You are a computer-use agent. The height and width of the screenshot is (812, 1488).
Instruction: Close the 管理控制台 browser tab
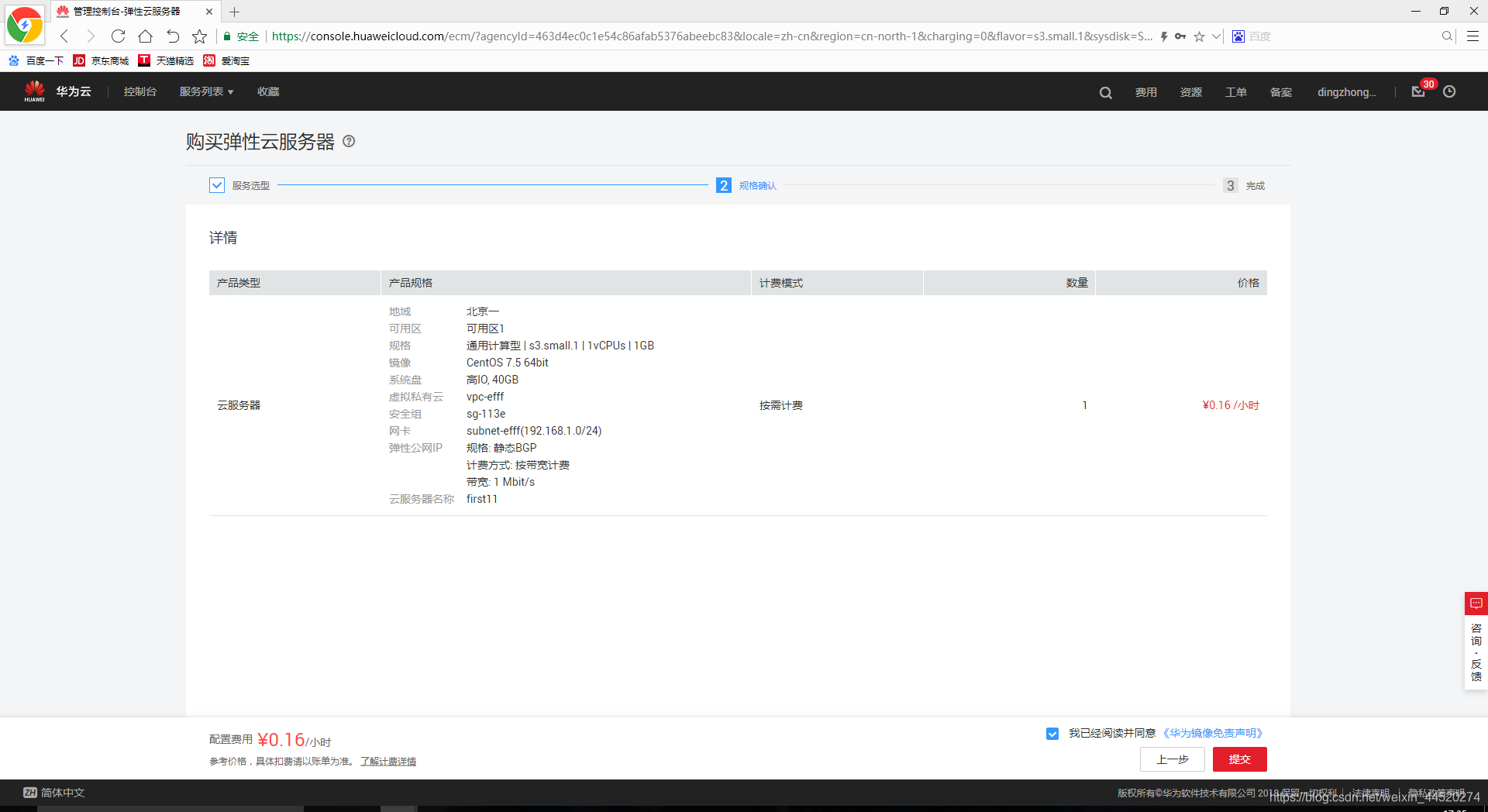pos(209,12)
